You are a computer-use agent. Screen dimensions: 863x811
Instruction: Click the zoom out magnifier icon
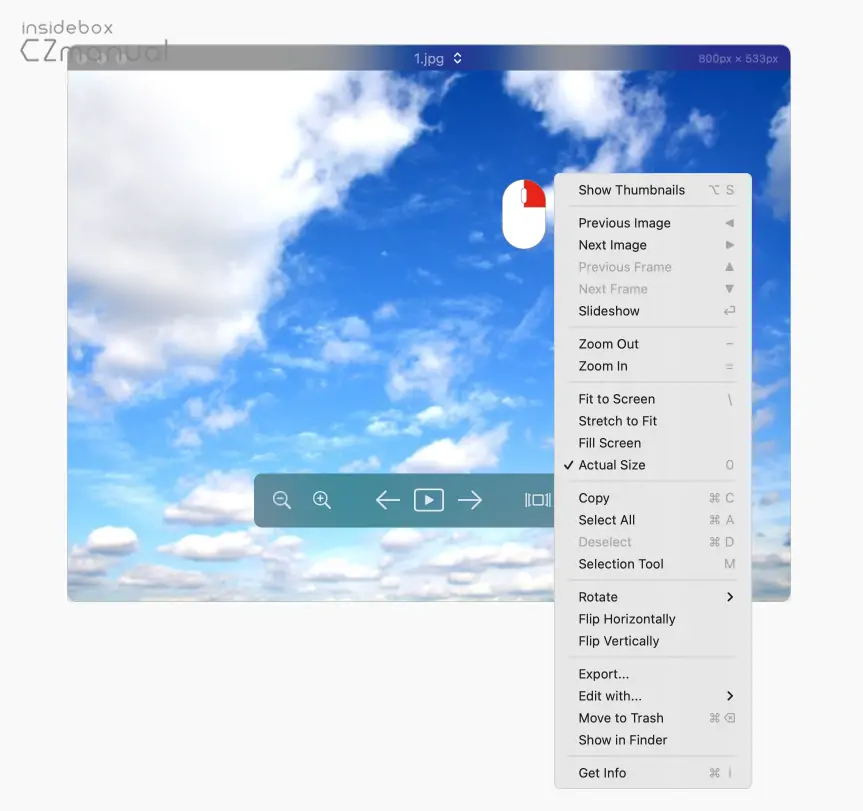click(x=282, y=500)
